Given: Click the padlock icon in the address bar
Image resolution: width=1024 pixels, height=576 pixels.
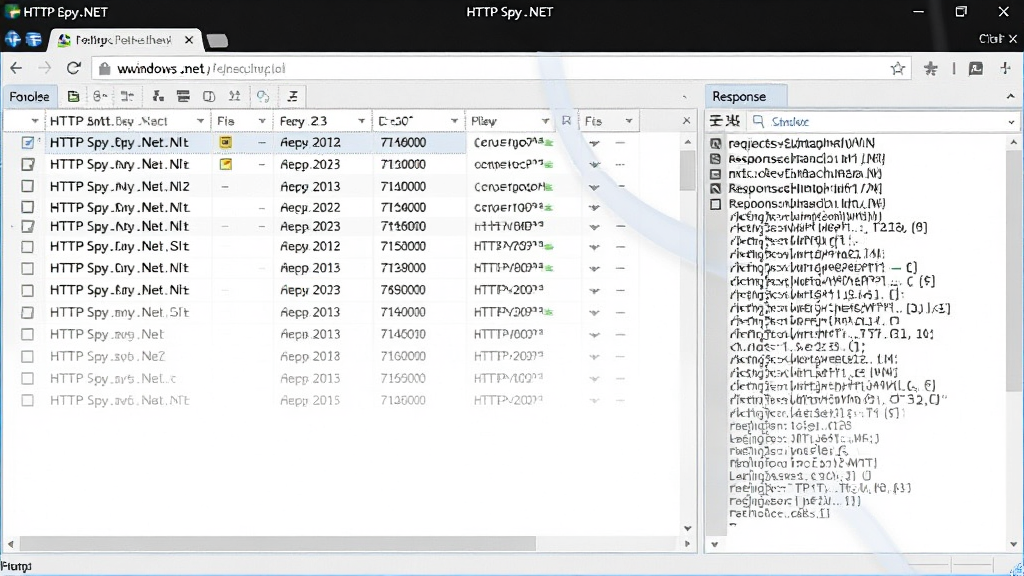Looking at the screenshot, I should click(104, 69).
